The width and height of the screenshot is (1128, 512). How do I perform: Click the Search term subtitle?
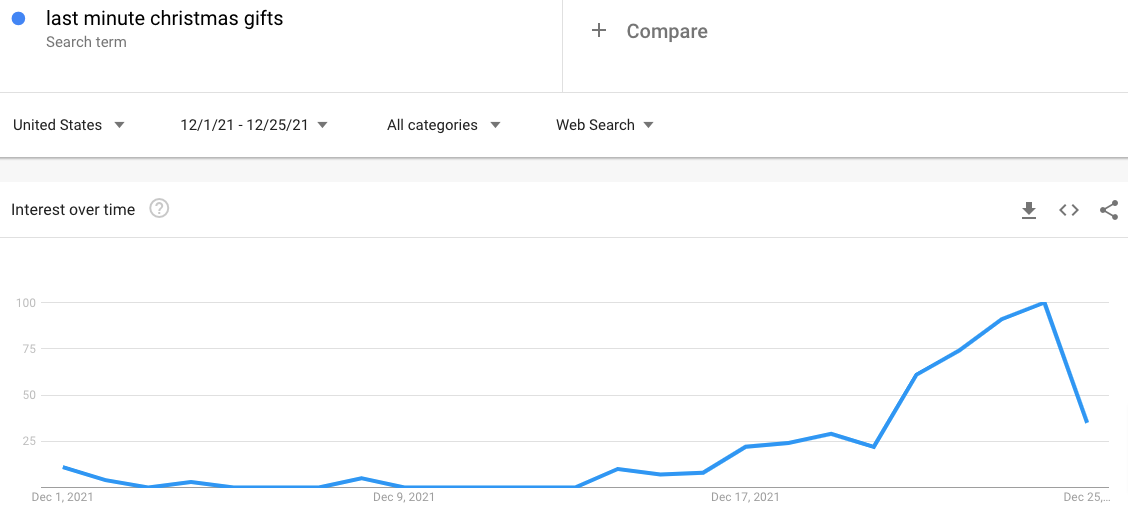point(86,42)
